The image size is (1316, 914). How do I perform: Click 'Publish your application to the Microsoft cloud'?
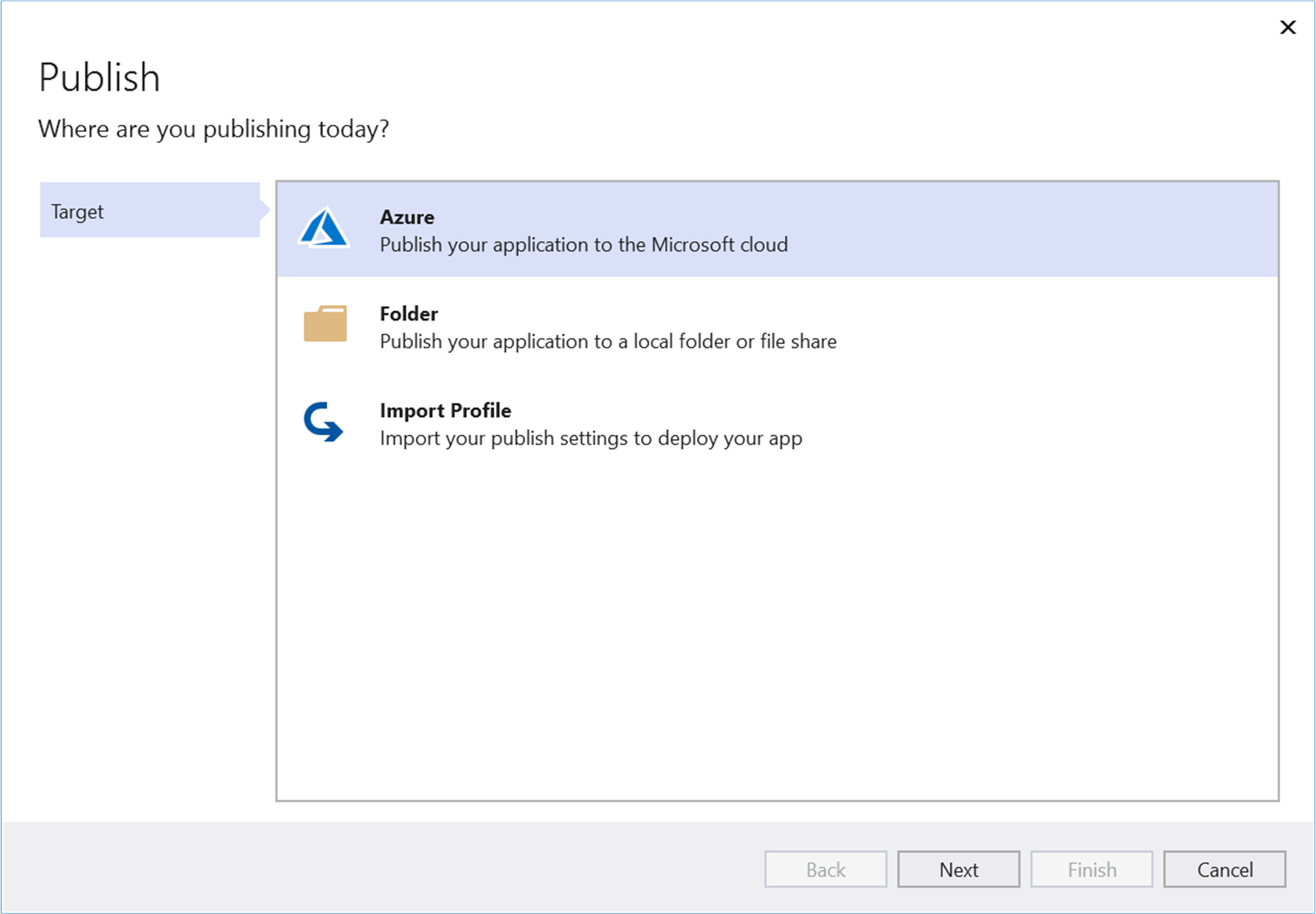584,244
